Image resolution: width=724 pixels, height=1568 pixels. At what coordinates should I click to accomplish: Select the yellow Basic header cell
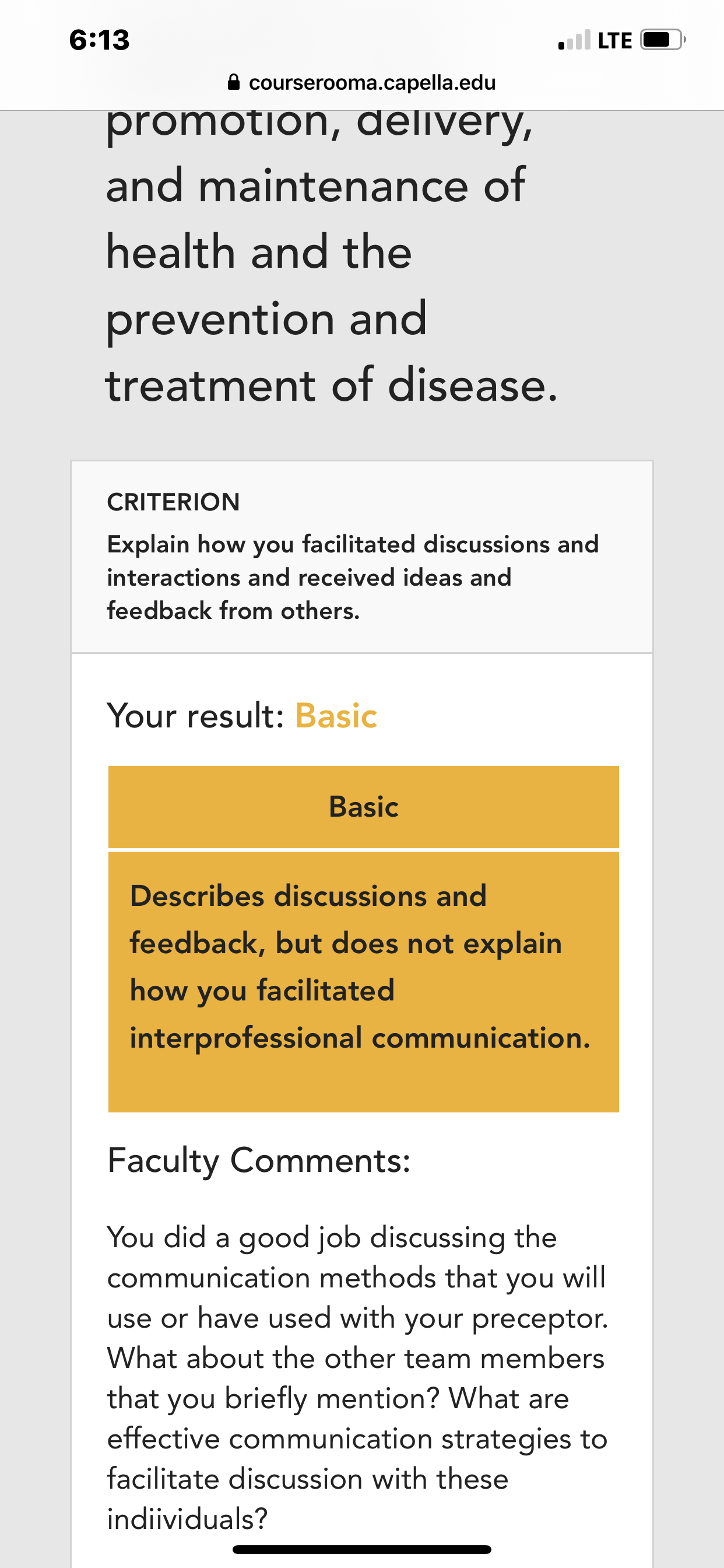click(363, 807)
